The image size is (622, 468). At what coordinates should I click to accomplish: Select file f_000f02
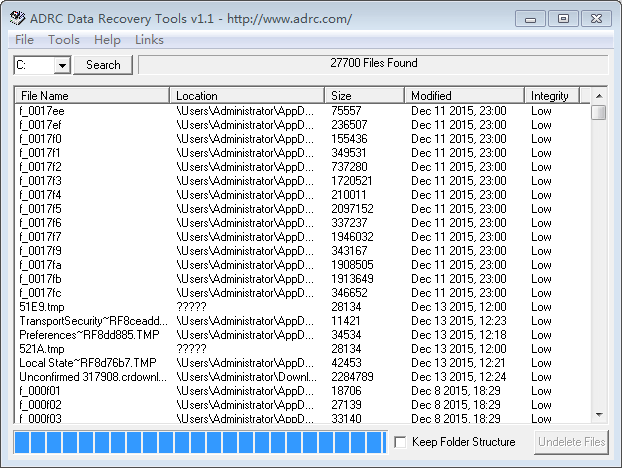[x=40, y=405]
